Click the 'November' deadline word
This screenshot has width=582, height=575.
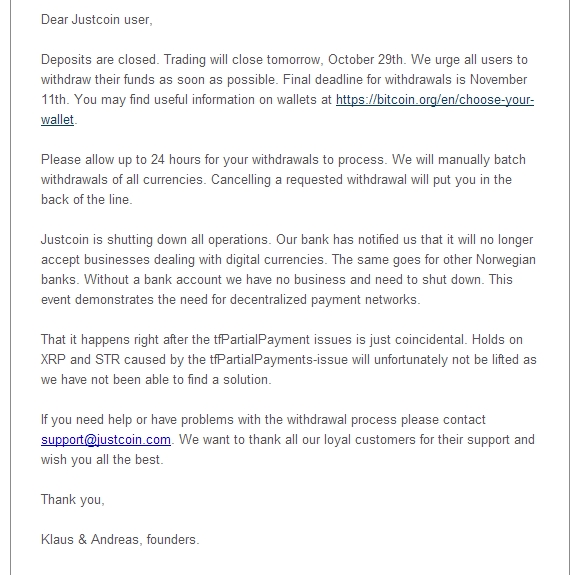coord(498,80)
